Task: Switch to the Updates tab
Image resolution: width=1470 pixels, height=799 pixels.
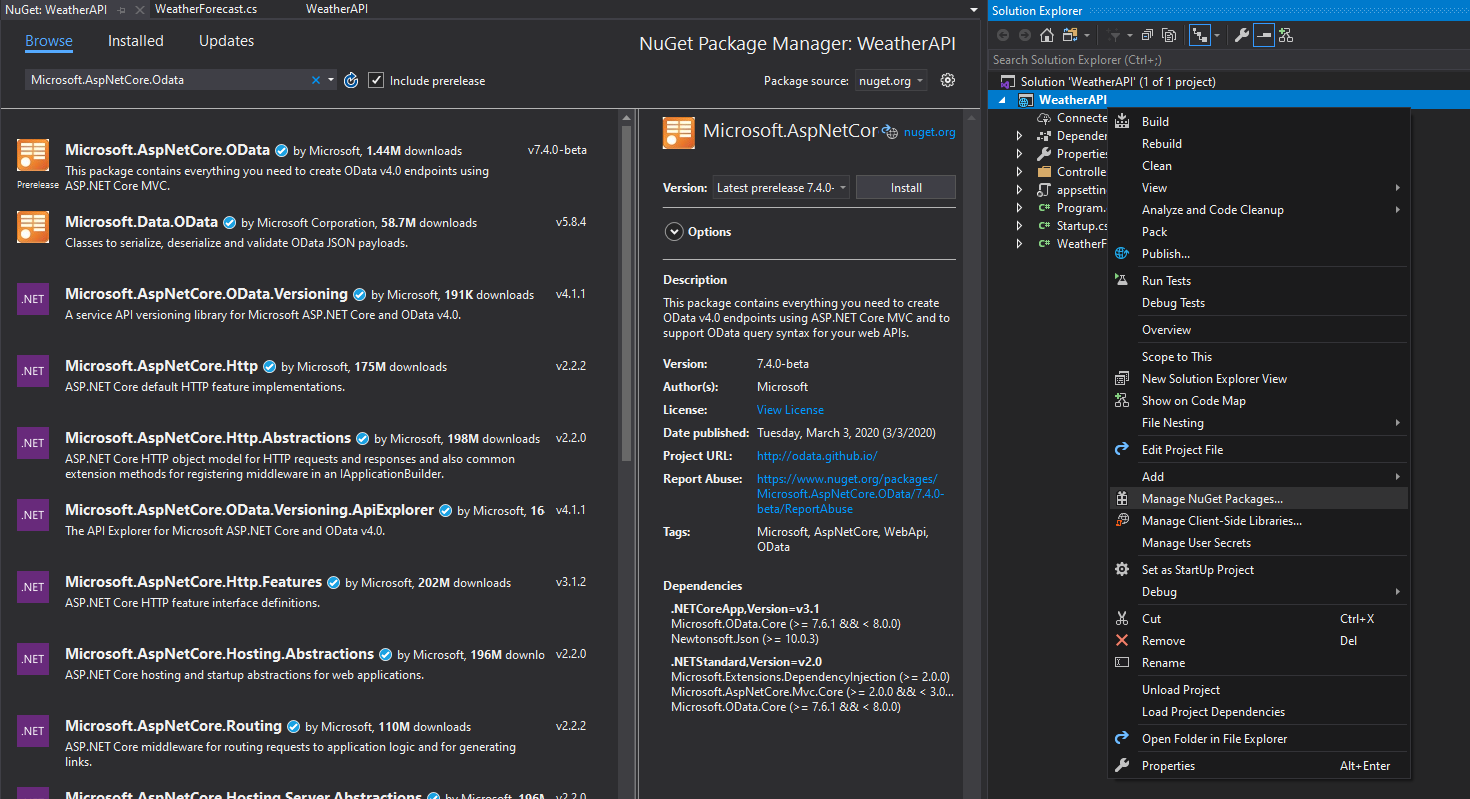Action: point(226,41)
